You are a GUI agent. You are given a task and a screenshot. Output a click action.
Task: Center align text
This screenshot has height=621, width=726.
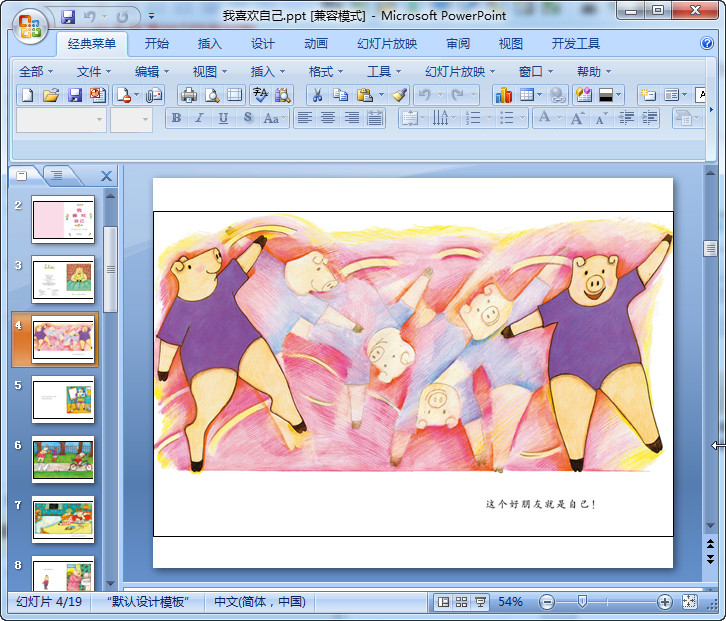pos(328,118)
